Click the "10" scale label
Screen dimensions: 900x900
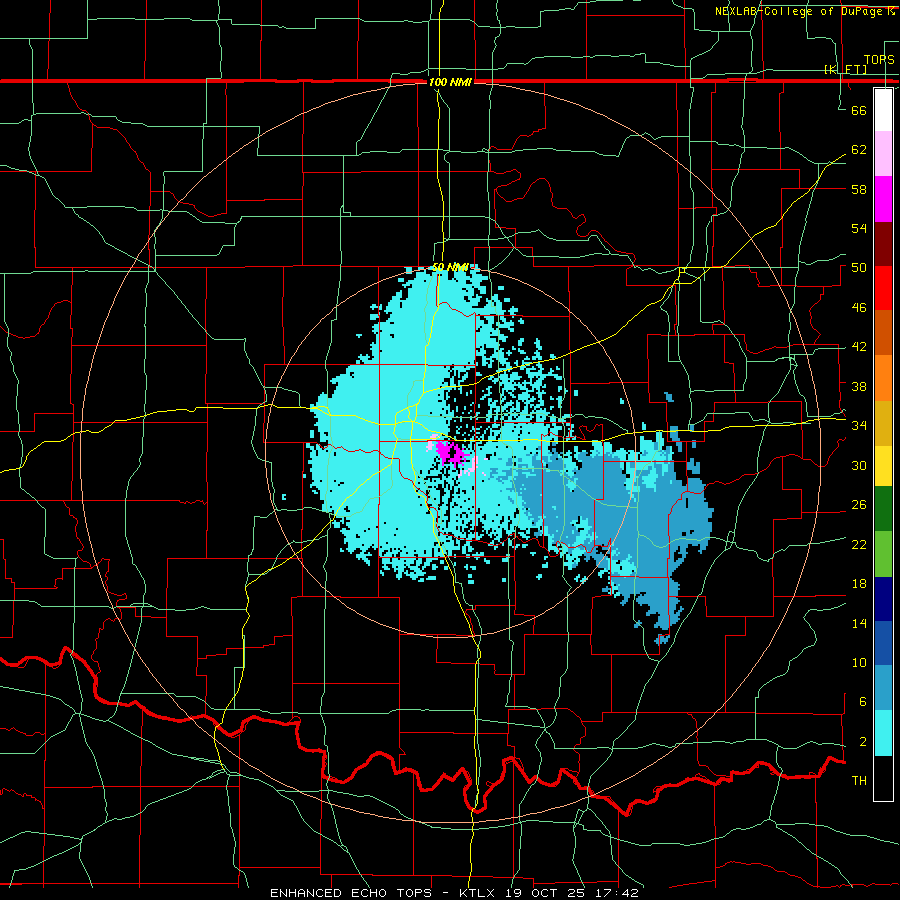pyautogui.click(x=859, y=663)
